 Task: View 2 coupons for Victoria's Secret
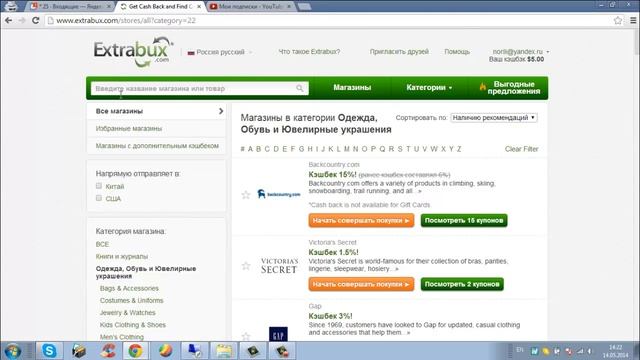(x=462, y=284)
